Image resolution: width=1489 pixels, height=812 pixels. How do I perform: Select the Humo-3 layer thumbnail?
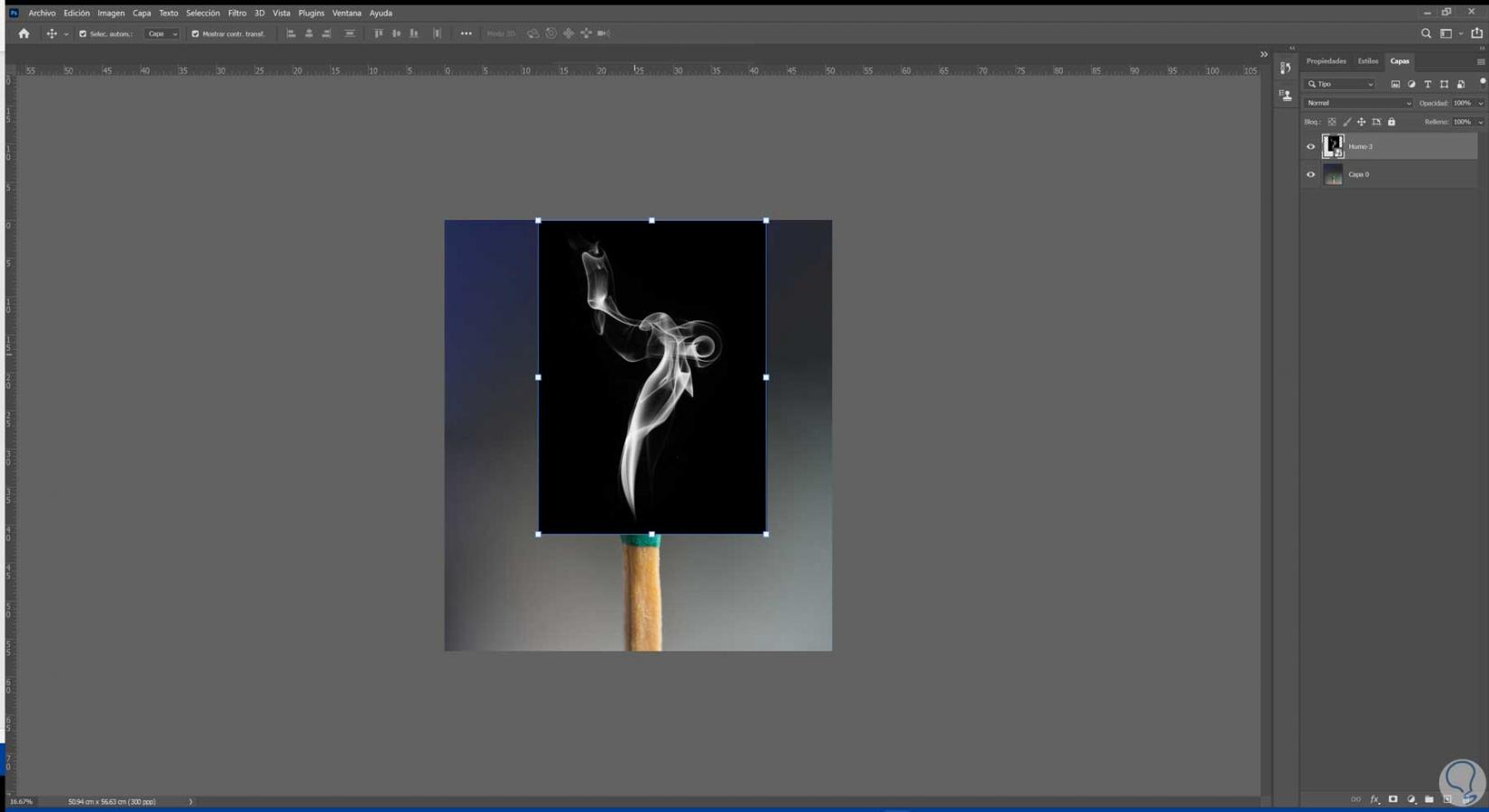1333,146
